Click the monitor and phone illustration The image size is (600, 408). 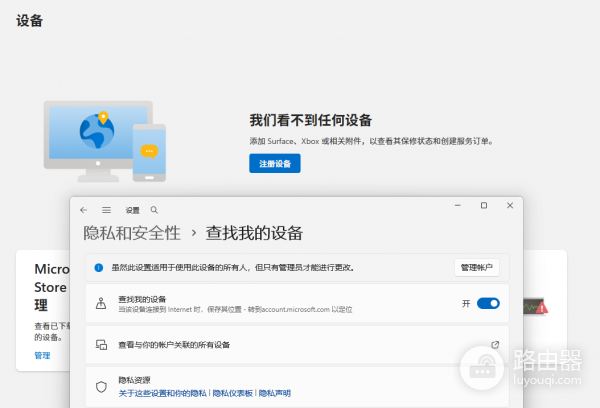[105, 141]
